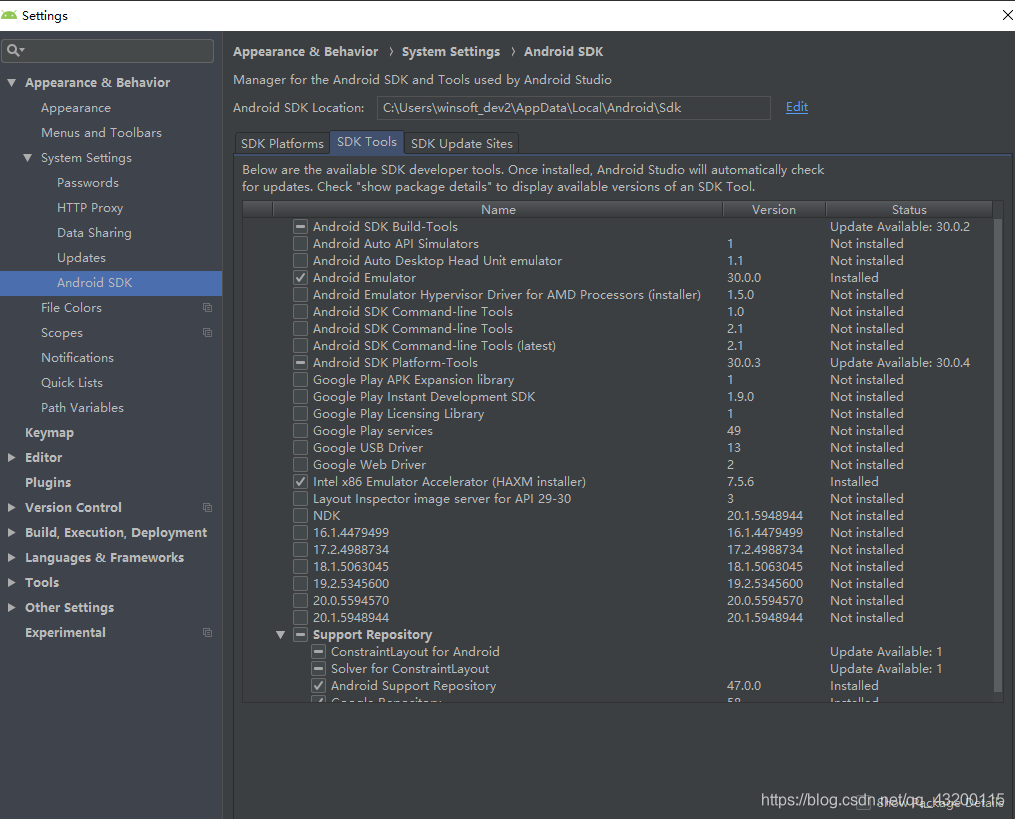This screenshot has width=1015, height=819.
Task: Select Passwords under System Settings
Action: click(x=87, y=183)
